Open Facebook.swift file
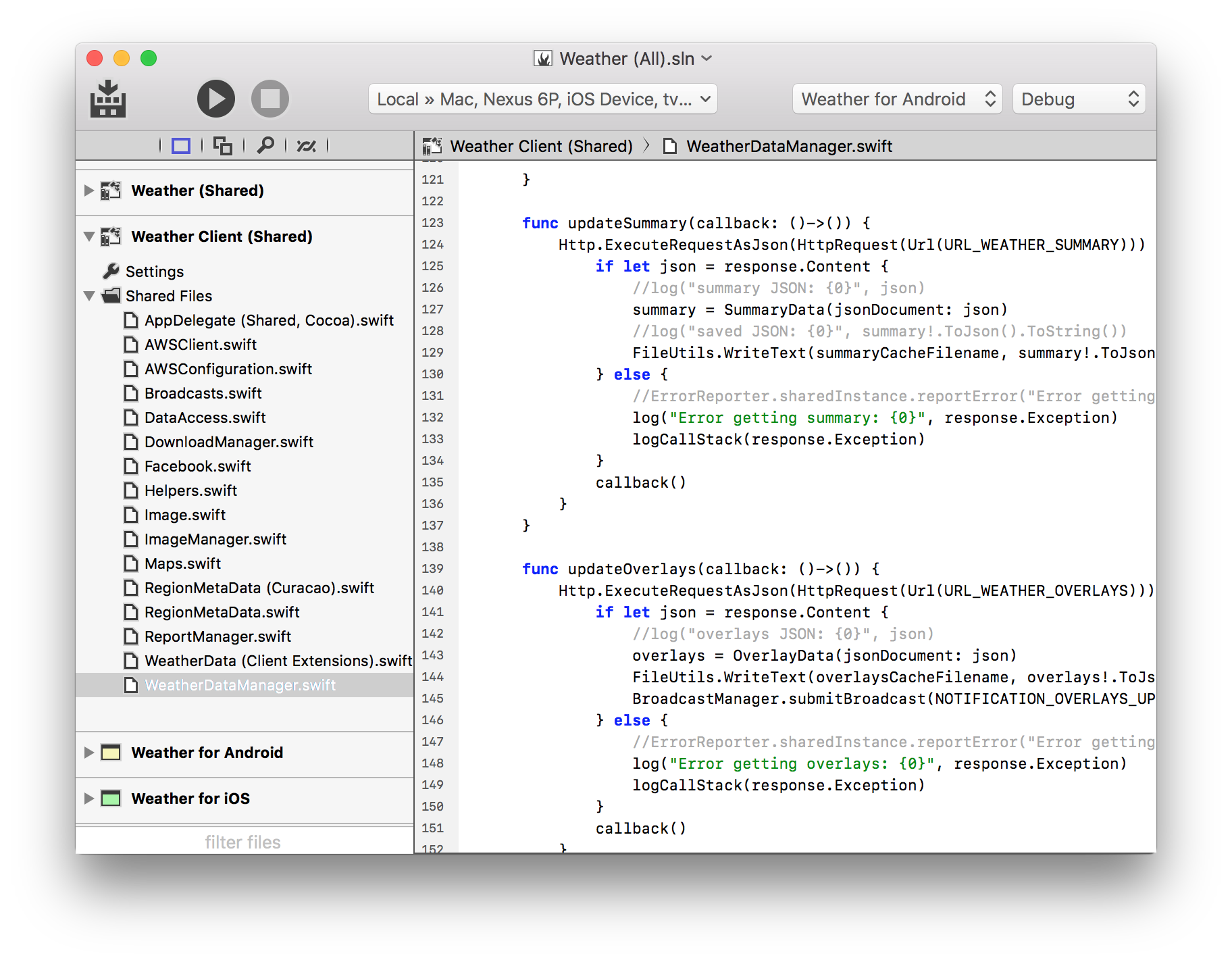 point(198,466)
